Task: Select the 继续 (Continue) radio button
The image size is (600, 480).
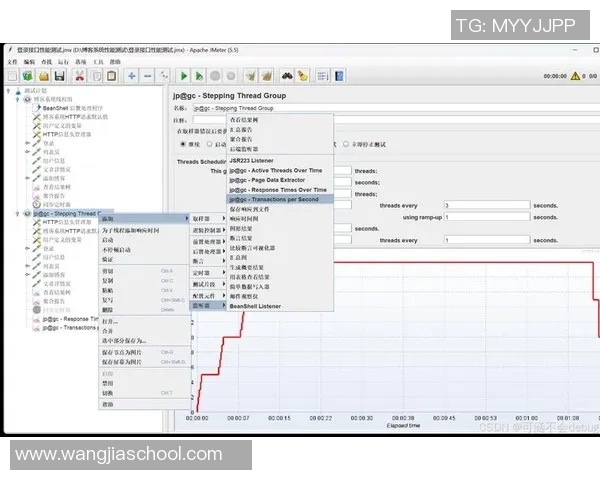Action: coord(183,144)
